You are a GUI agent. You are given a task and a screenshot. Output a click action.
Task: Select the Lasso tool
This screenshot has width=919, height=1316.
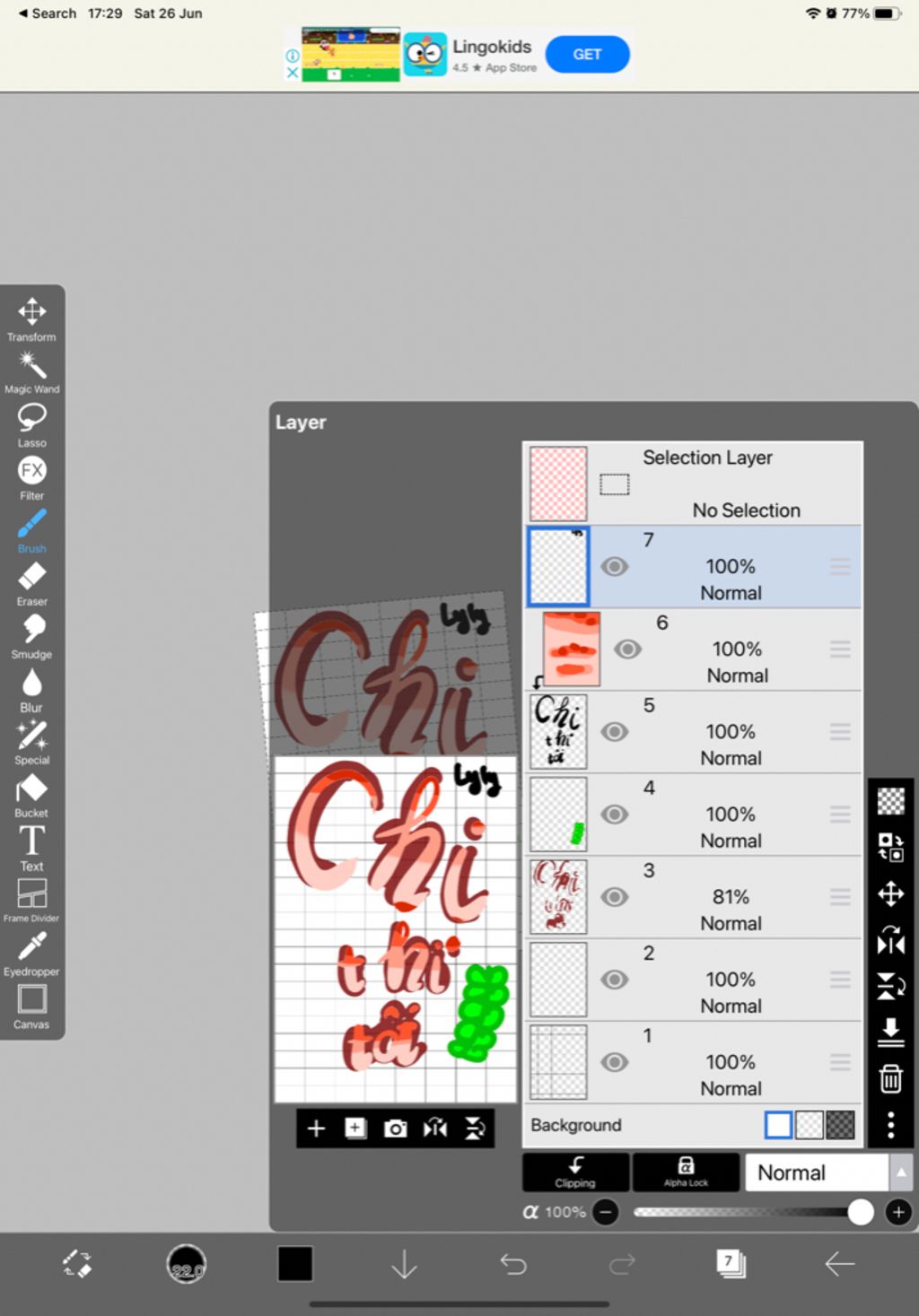[31, 425]
